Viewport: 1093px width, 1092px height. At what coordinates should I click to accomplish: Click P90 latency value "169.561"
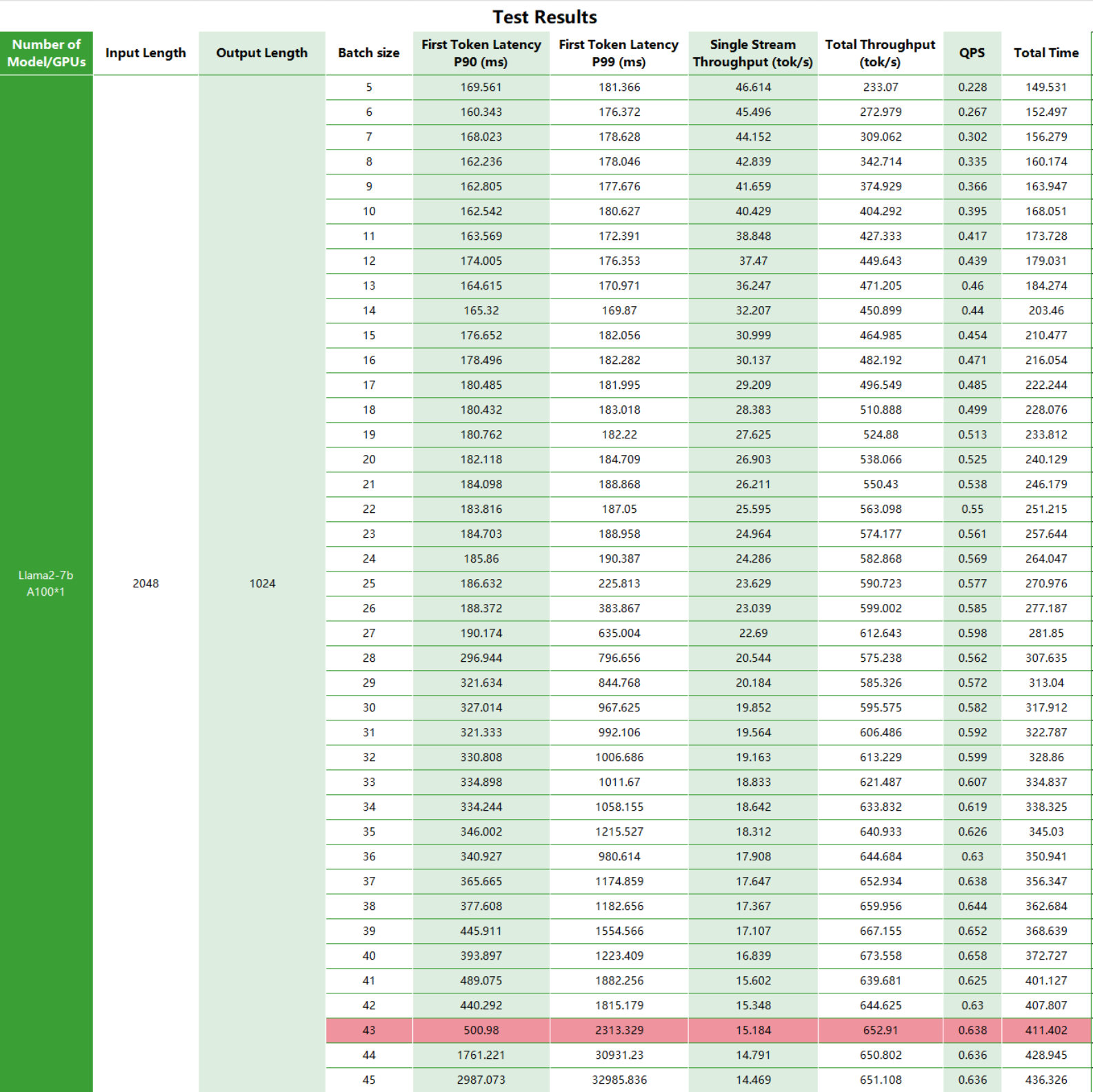(481, 88)
